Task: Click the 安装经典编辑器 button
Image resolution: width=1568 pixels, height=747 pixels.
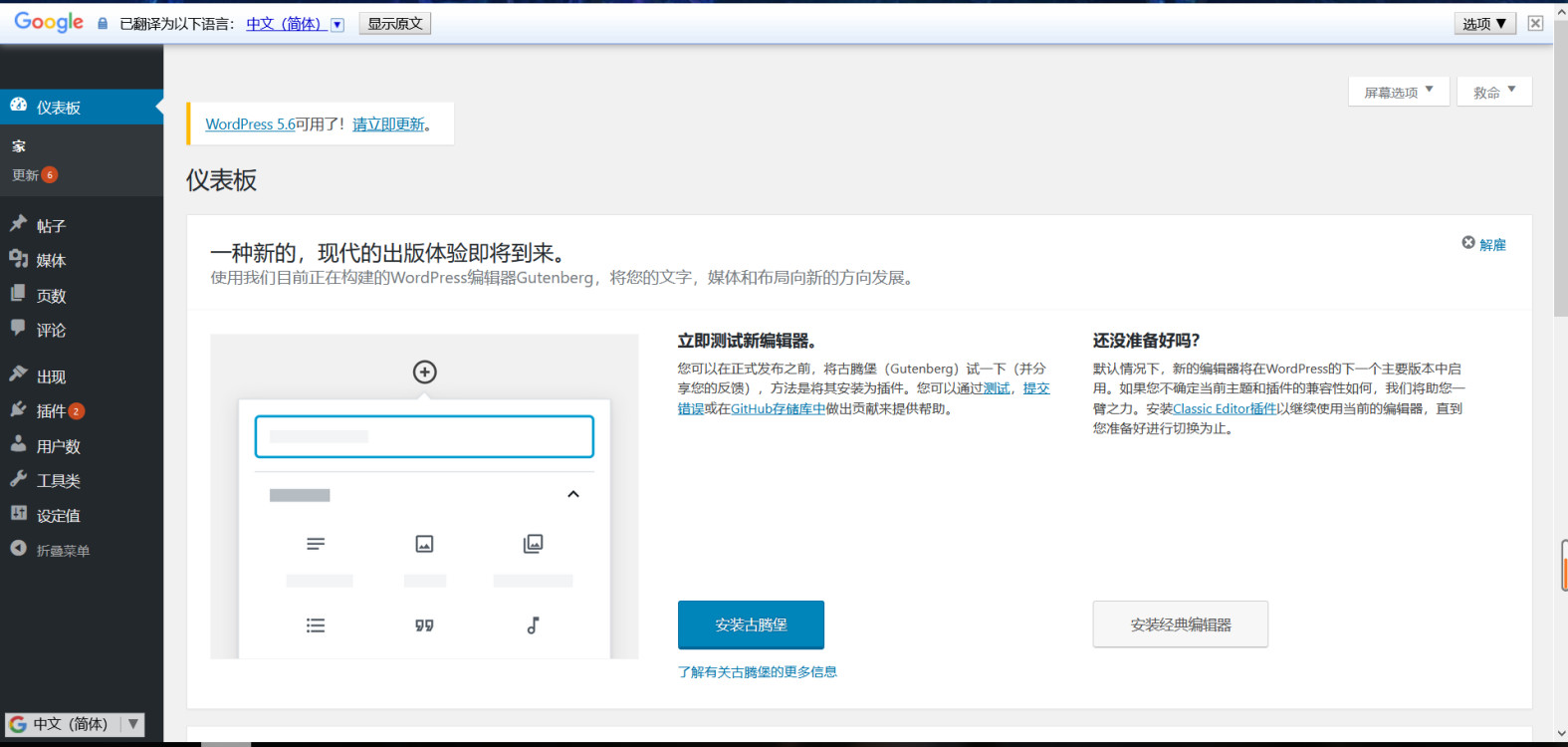Action: [x=1180, y=624]
